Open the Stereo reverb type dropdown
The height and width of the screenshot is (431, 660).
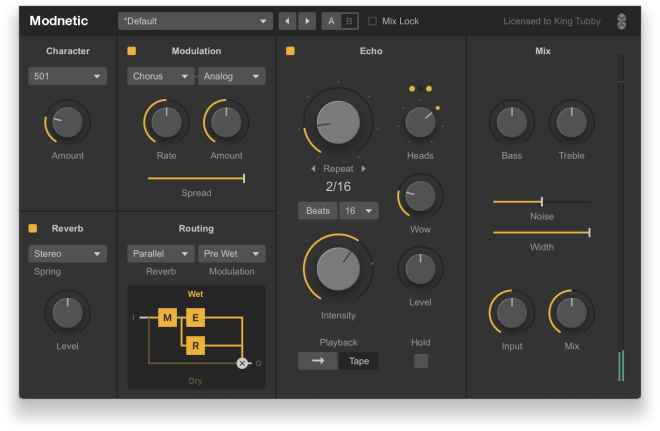pyautogui.click(x=67, y=254)
